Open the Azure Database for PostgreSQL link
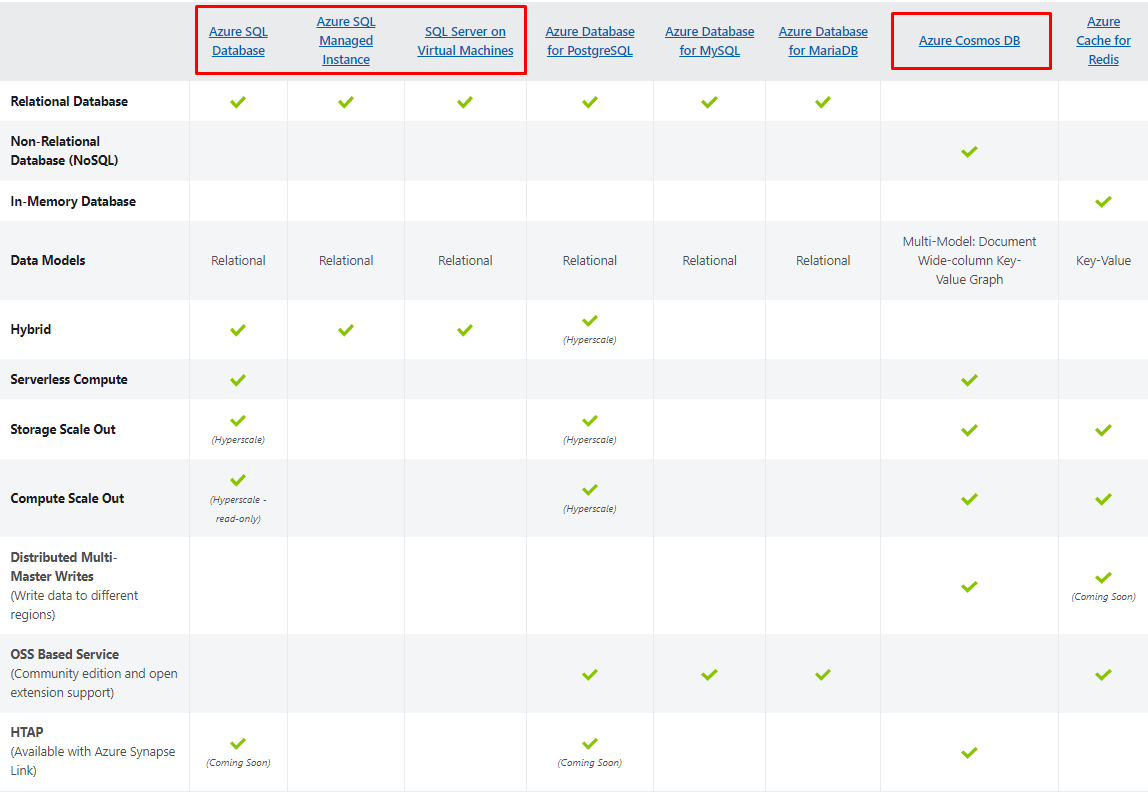Viewport: 1148px width, 792px height. (x=590, y=41)
